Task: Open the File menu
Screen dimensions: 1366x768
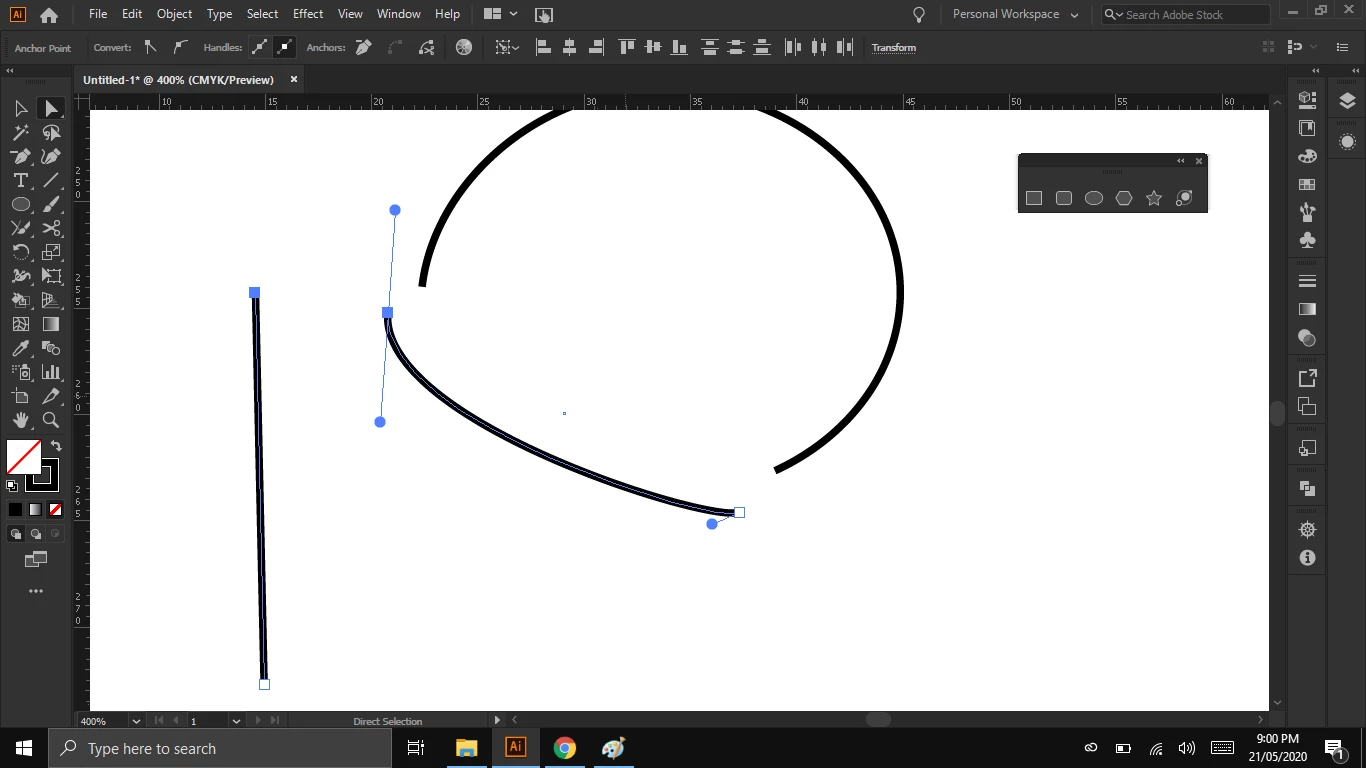Action: (x=97, y=14)
